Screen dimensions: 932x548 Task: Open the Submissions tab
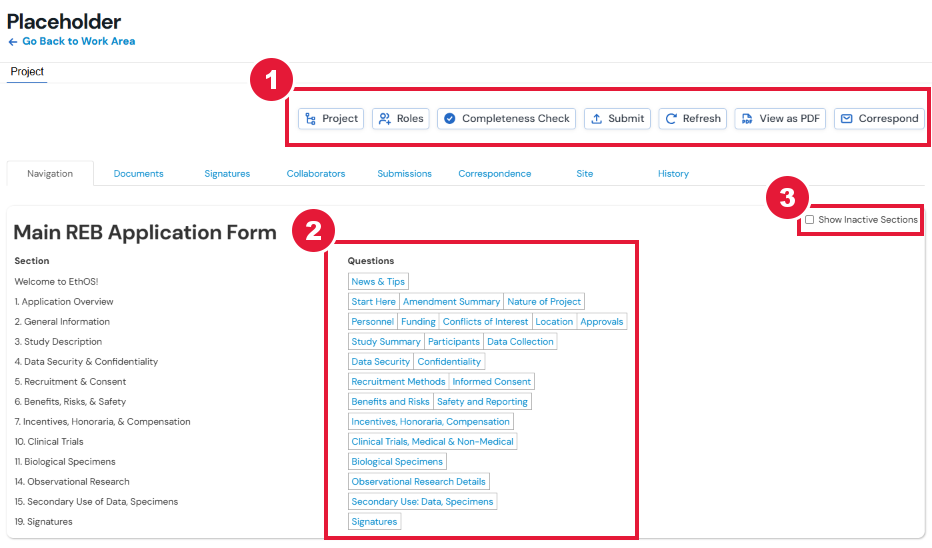[404, 174]
